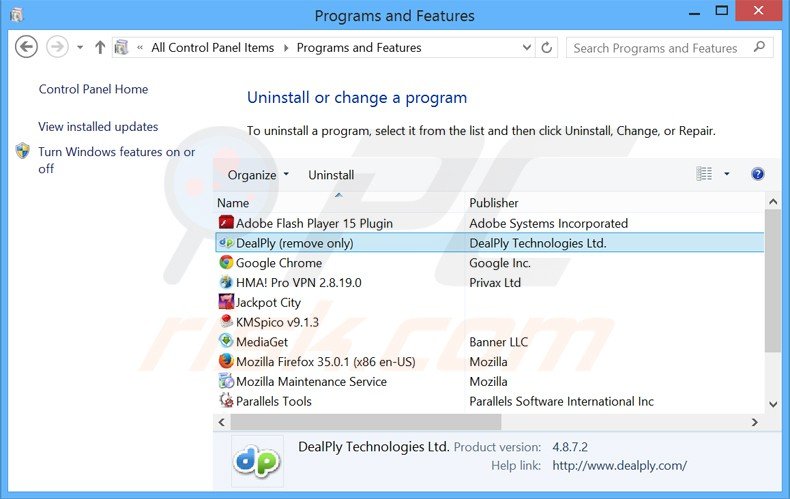The height and width of the screenshot is (499, 790).
Task: Click the Control Panel icon in the address bar
Action: [x=121, y=47]
